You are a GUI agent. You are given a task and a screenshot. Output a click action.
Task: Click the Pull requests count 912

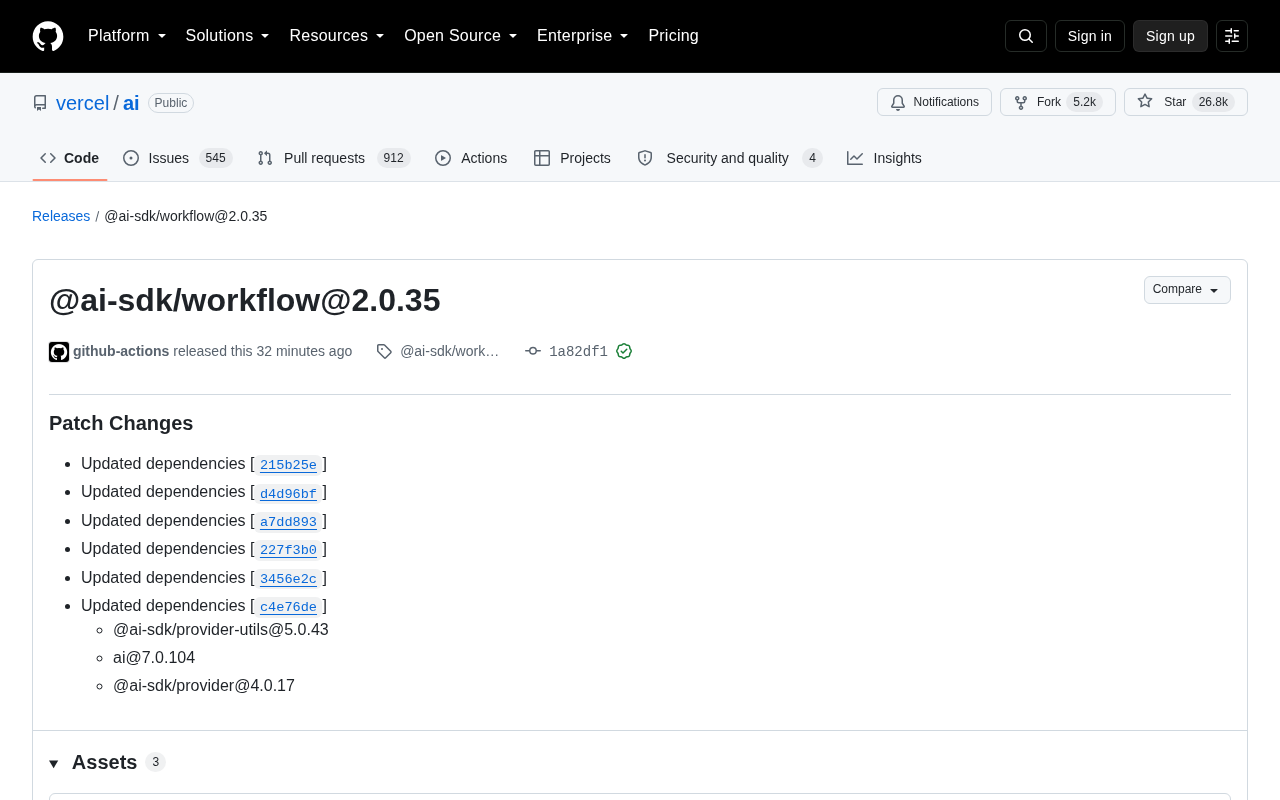click(x=394, y=158)
